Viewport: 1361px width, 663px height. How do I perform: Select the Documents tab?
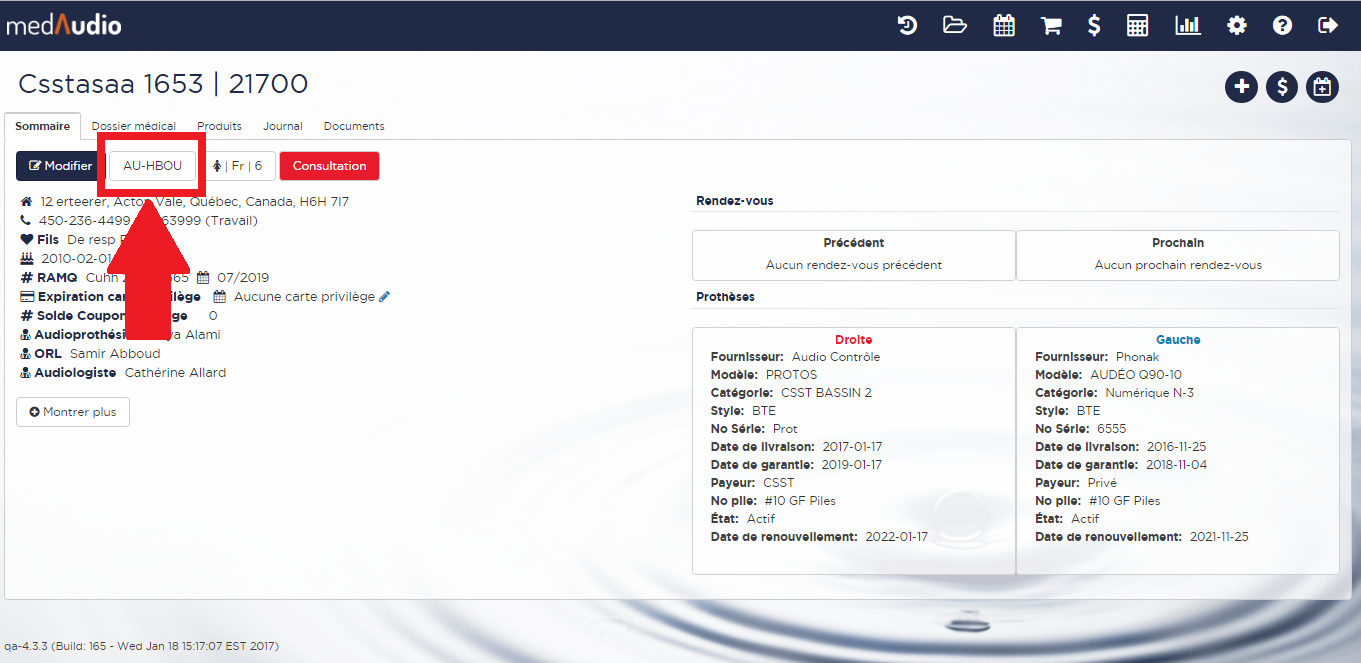354,126
